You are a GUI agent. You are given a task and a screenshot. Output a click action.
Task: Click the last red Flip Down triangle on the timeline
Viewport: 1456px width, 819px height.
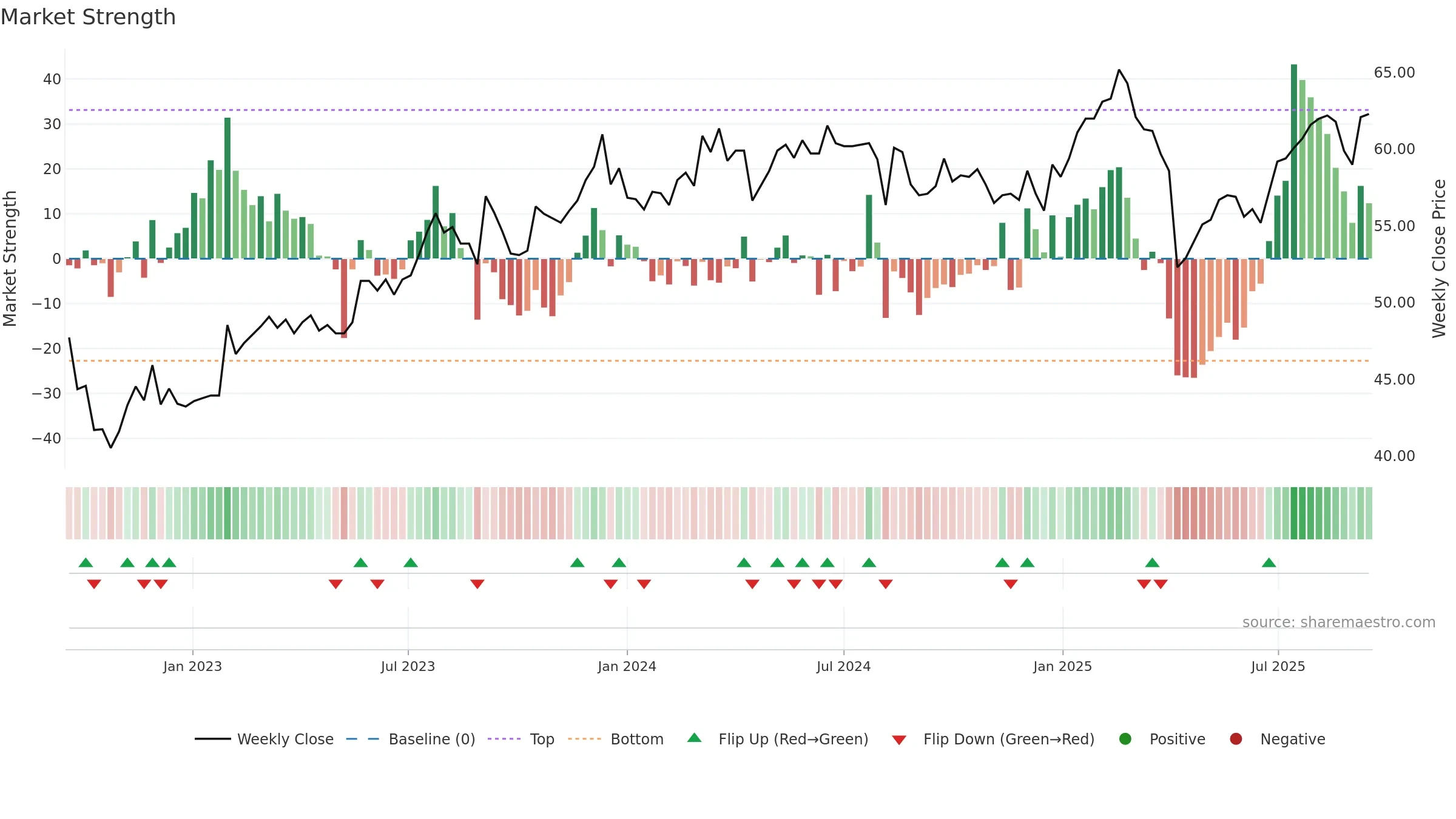coord(1161,584)
